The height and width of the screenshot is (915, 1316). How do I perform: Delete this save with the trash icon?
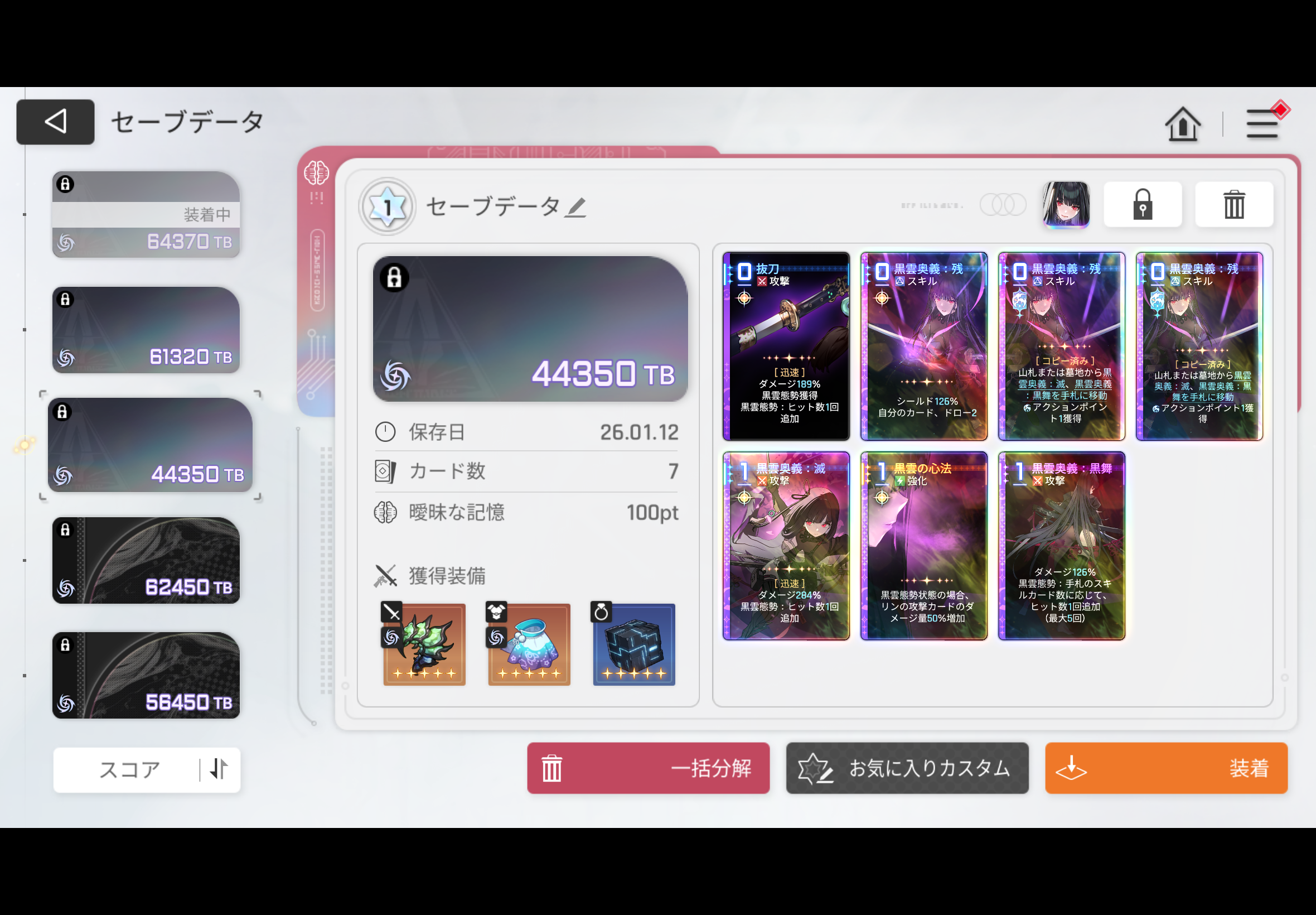(x=1233, y=205)
